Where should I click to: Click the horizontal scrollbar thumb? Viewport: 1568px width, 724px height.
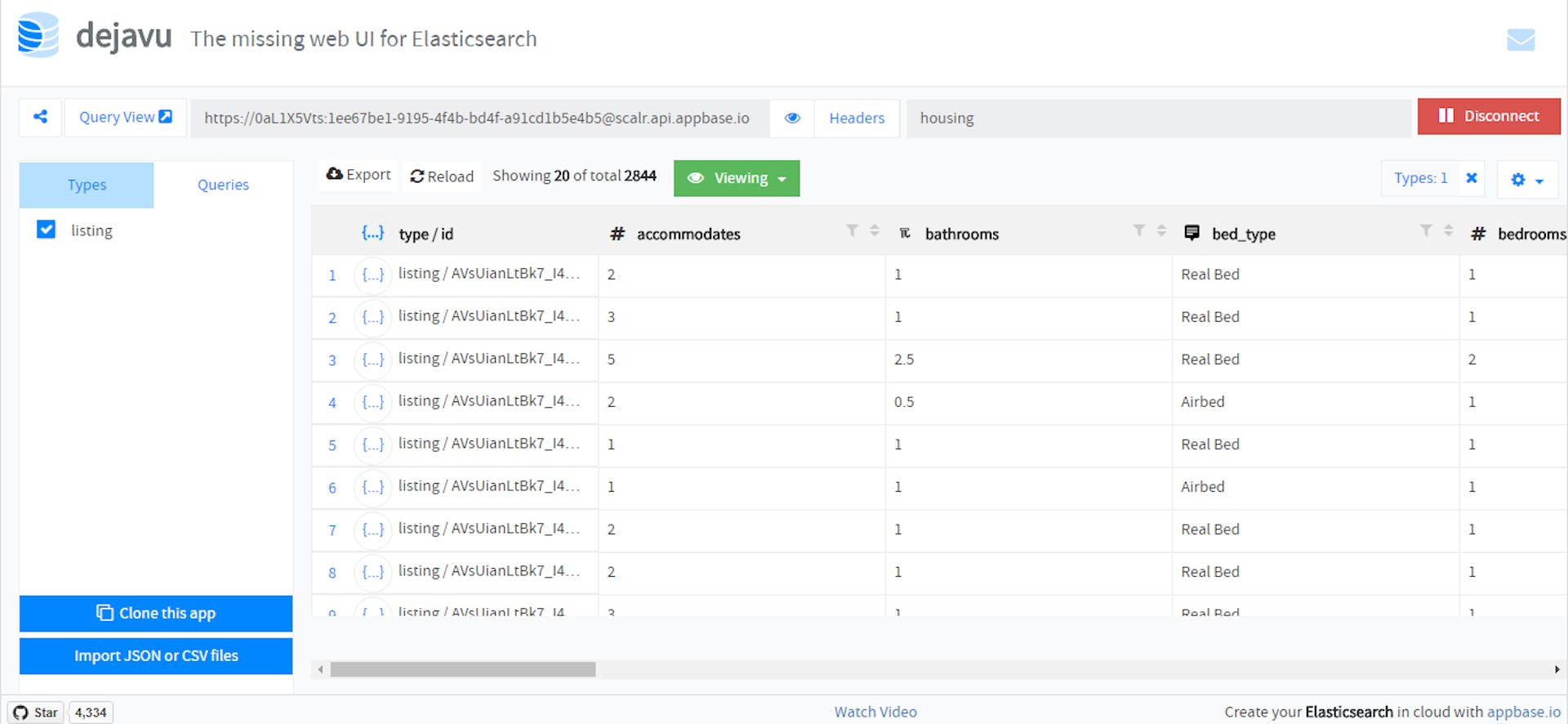point(462,669)
